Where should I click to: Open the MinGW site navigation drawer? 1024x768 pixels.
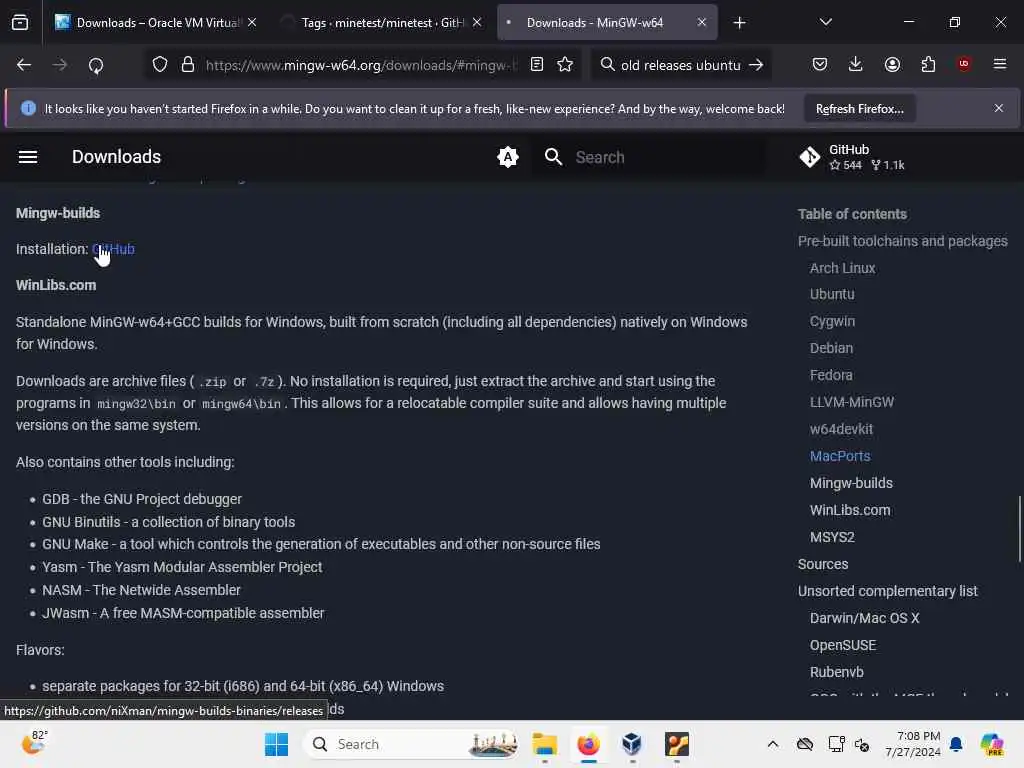[x=28, y=157]
